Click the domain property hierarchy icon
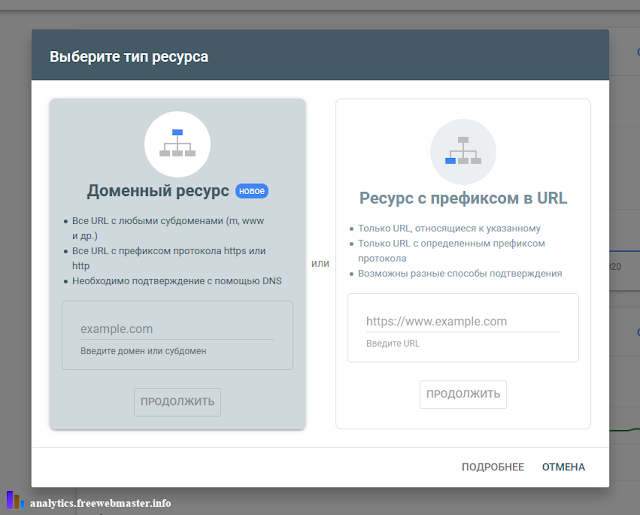Viewport: 640px width, 515px height. [x=177, y=144]
